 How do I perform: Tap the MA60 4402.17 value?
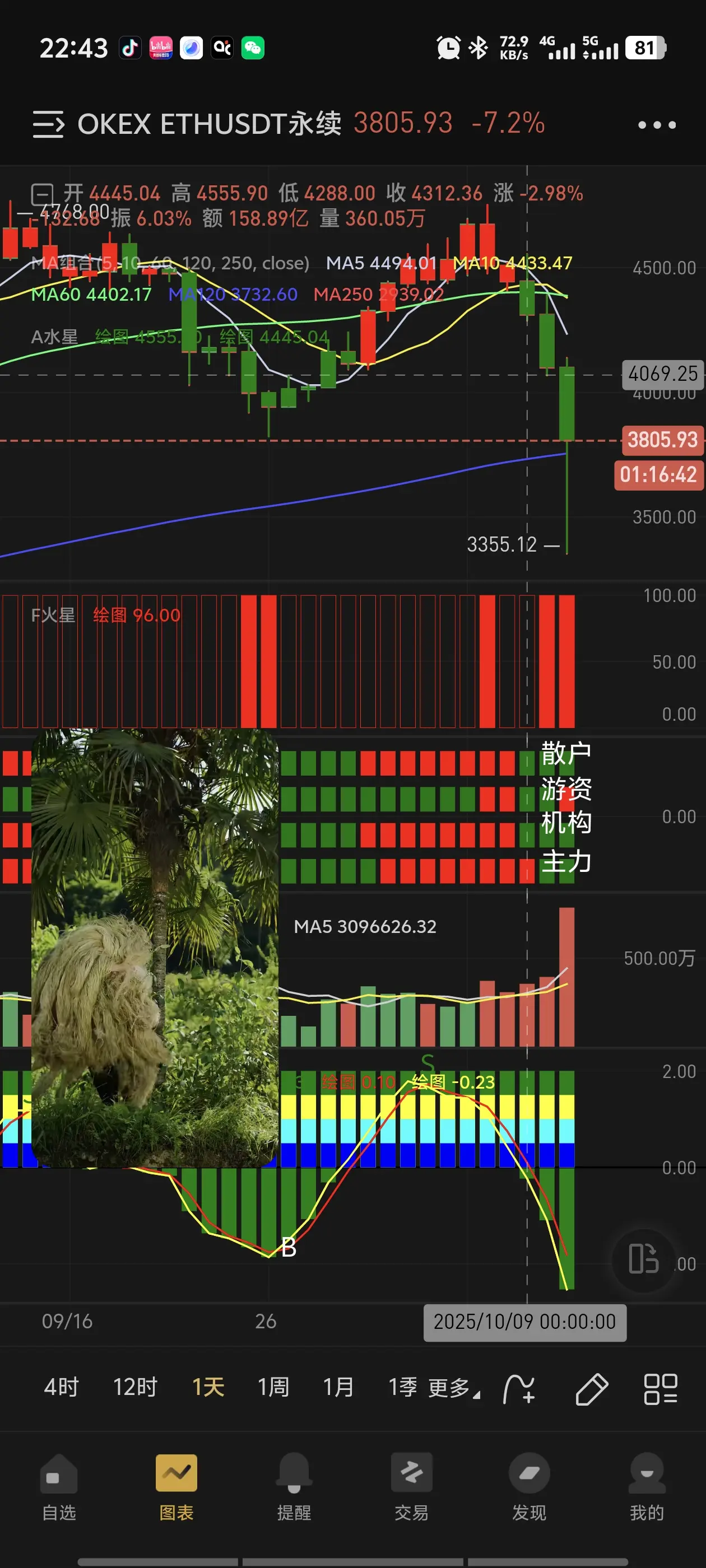coord(91,294)
